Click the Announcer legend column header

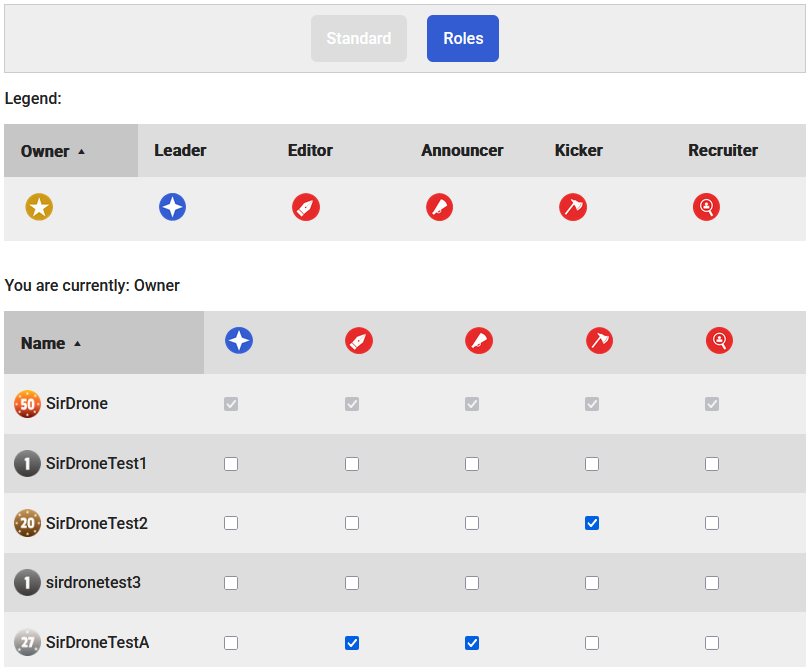pyautogui.click(x=462, y=150)
